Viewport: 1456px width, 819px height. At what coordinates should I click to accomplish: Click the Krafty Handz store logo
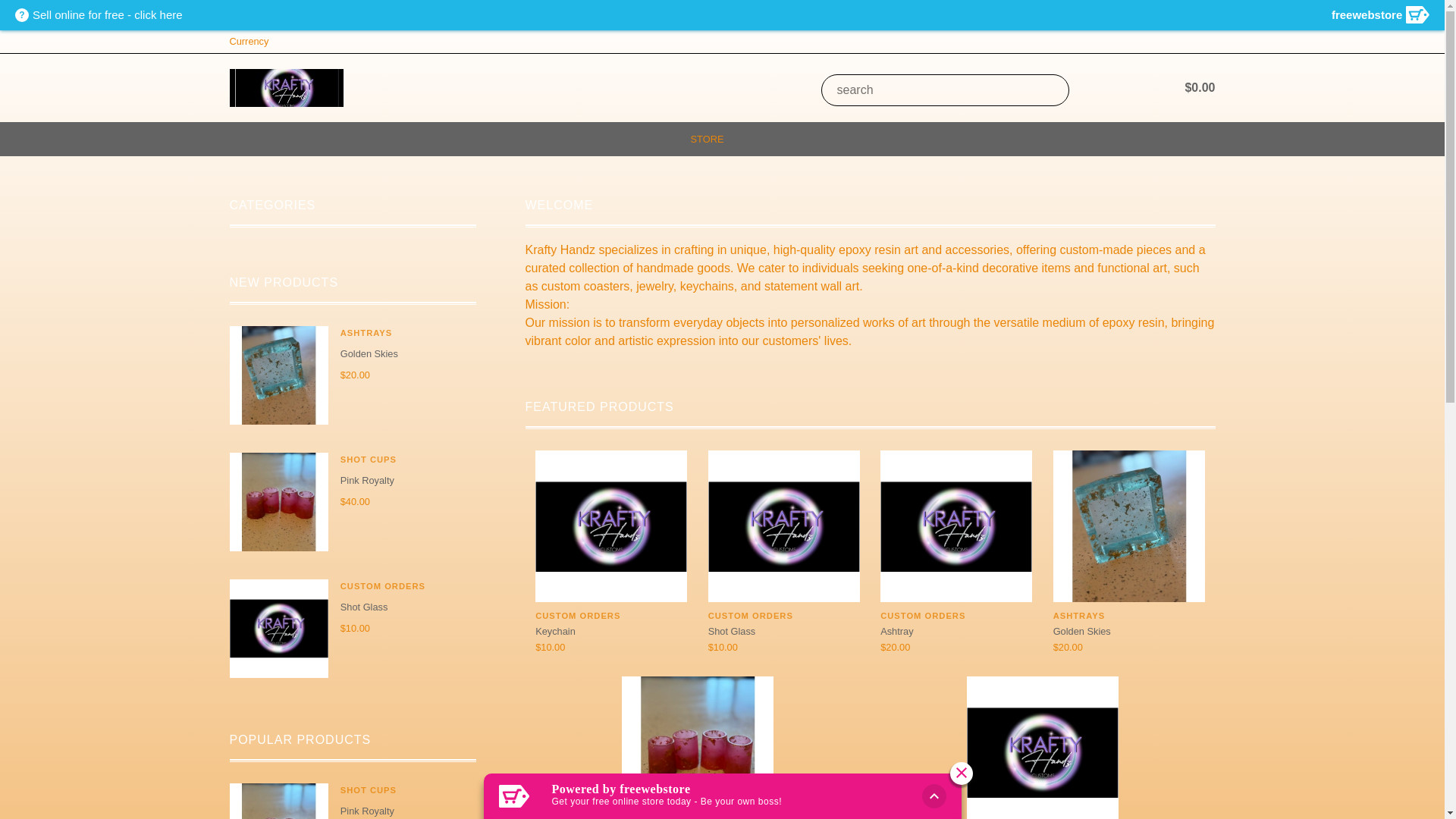tap(286, 88)
